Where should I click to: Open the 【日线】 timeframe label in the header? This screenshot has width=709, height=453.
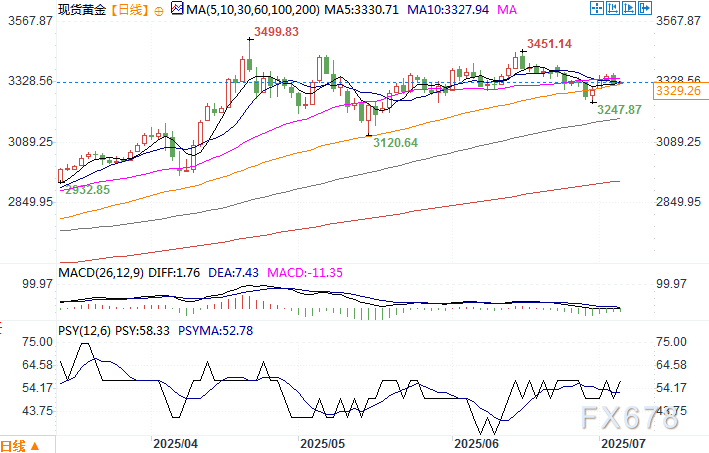click(x=129, y=11)
